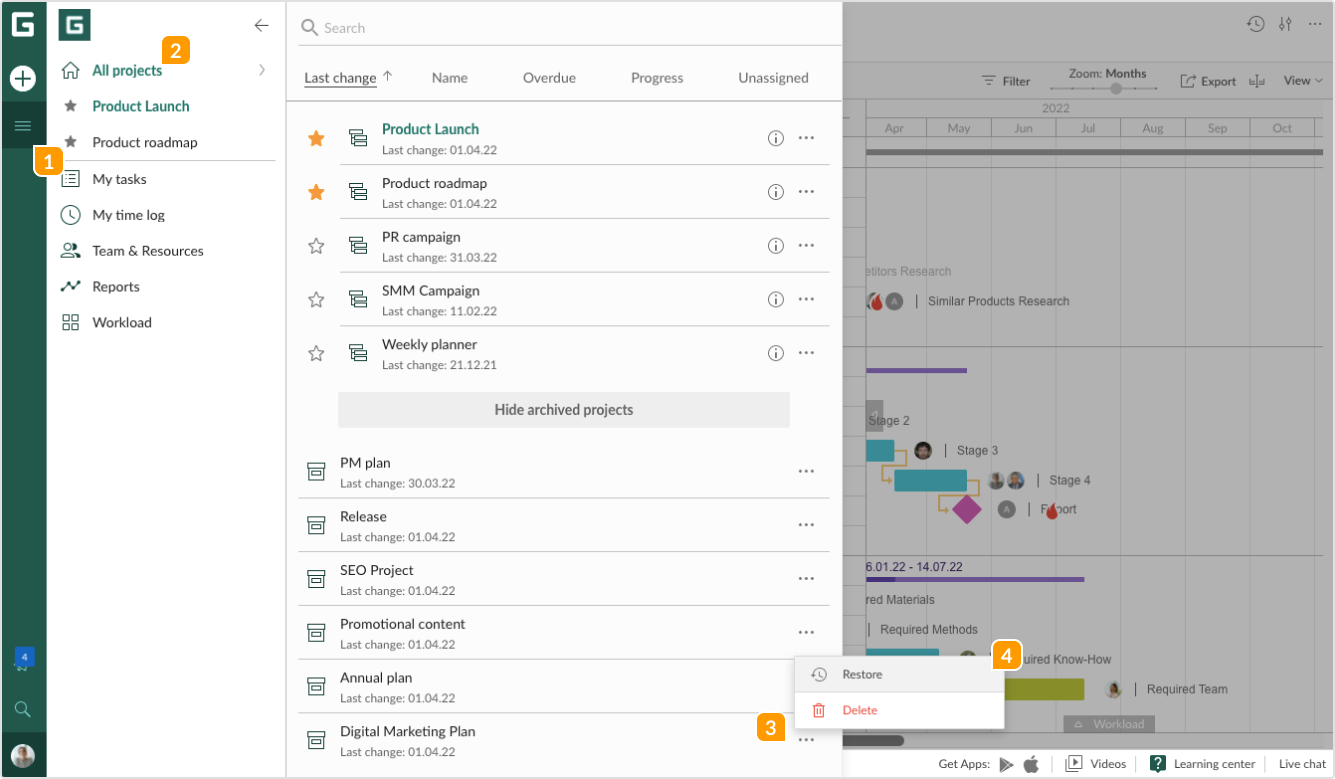Toggle favorite star for Weekly planner
This screenshot has height=779, width=1335.
coord(316,353)
